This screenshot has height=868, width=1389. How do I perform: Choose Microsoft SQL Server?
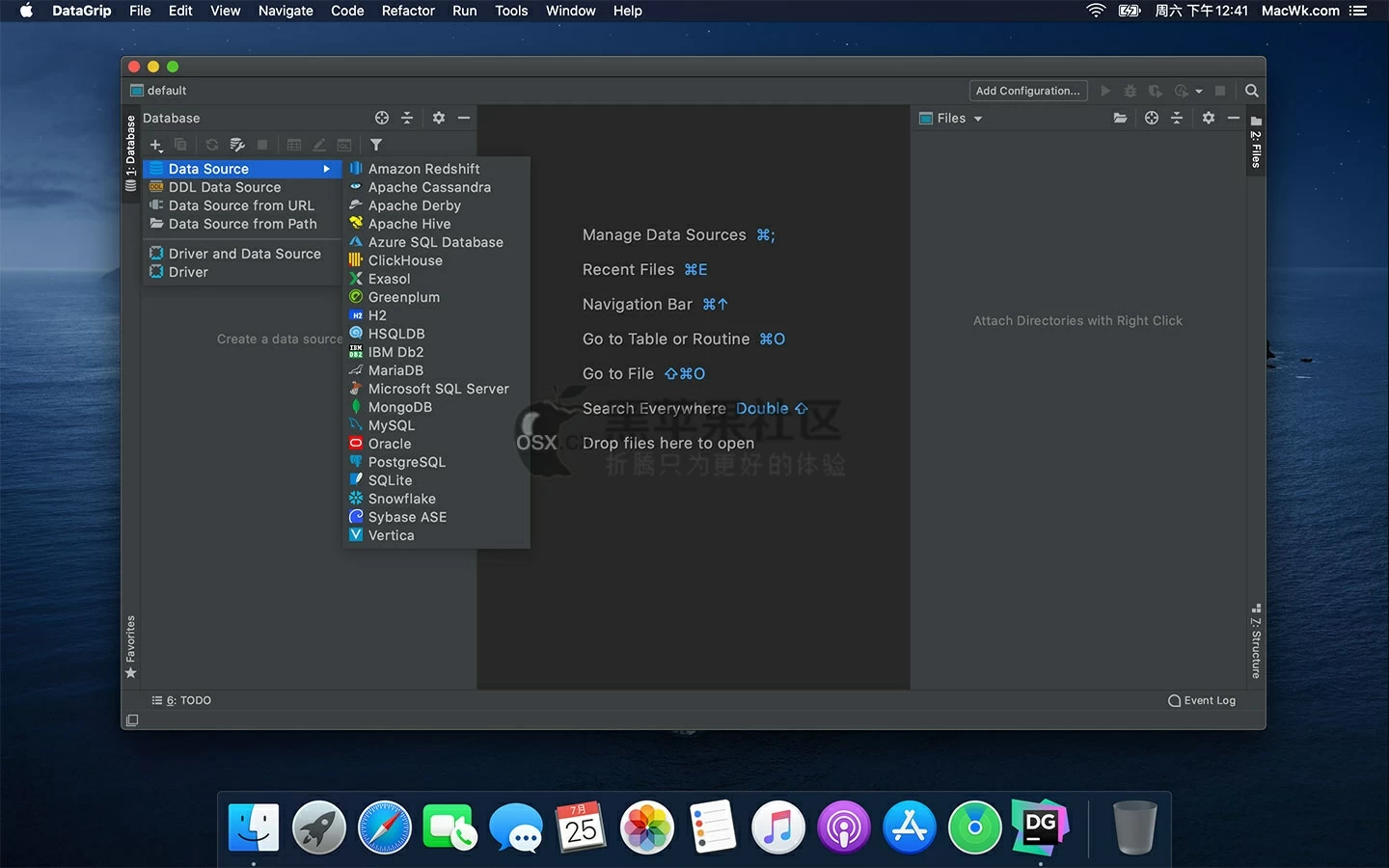pyautogui.click(x=436, y=389)
